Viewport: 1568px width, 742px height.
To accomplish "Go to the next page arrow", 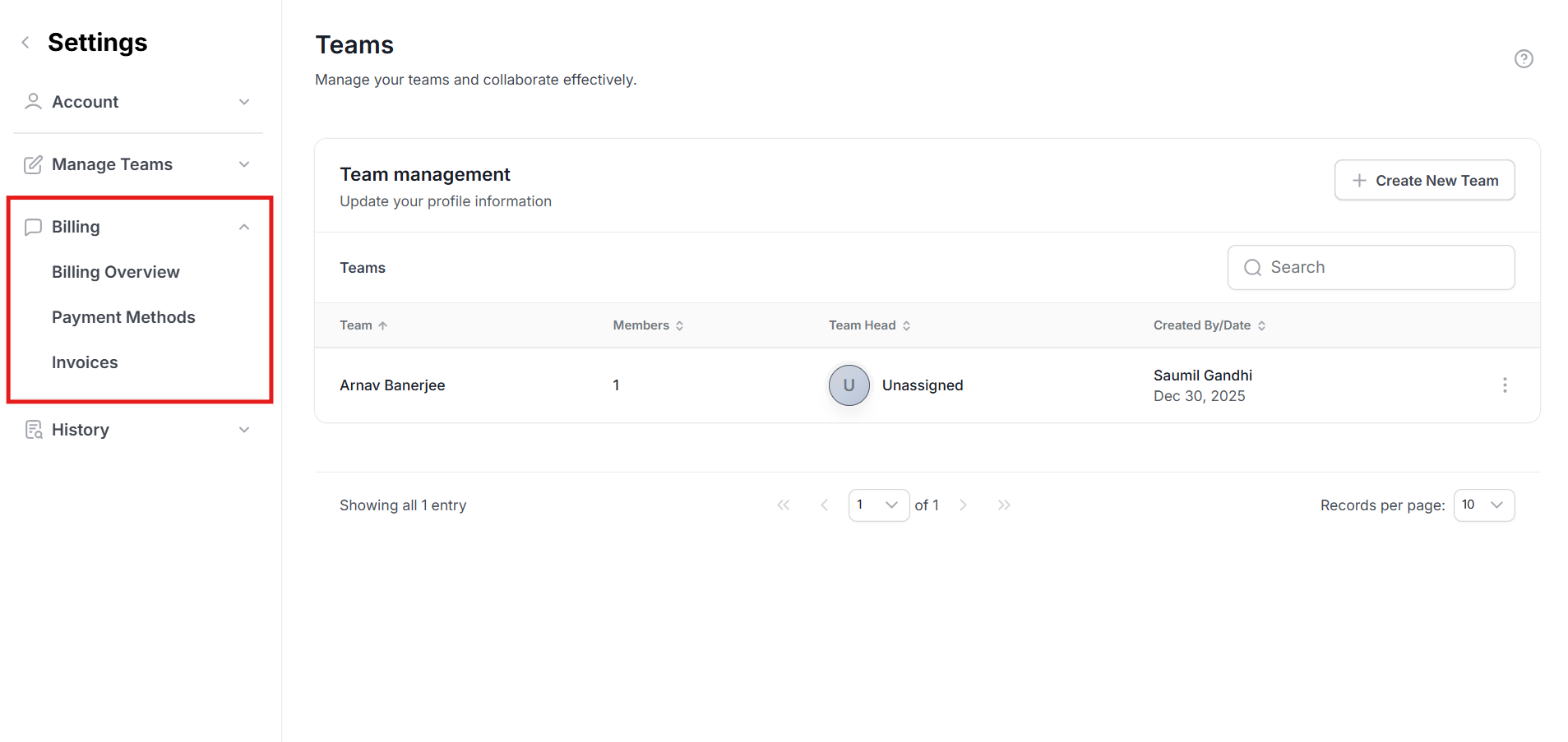I will coord(963,505).
